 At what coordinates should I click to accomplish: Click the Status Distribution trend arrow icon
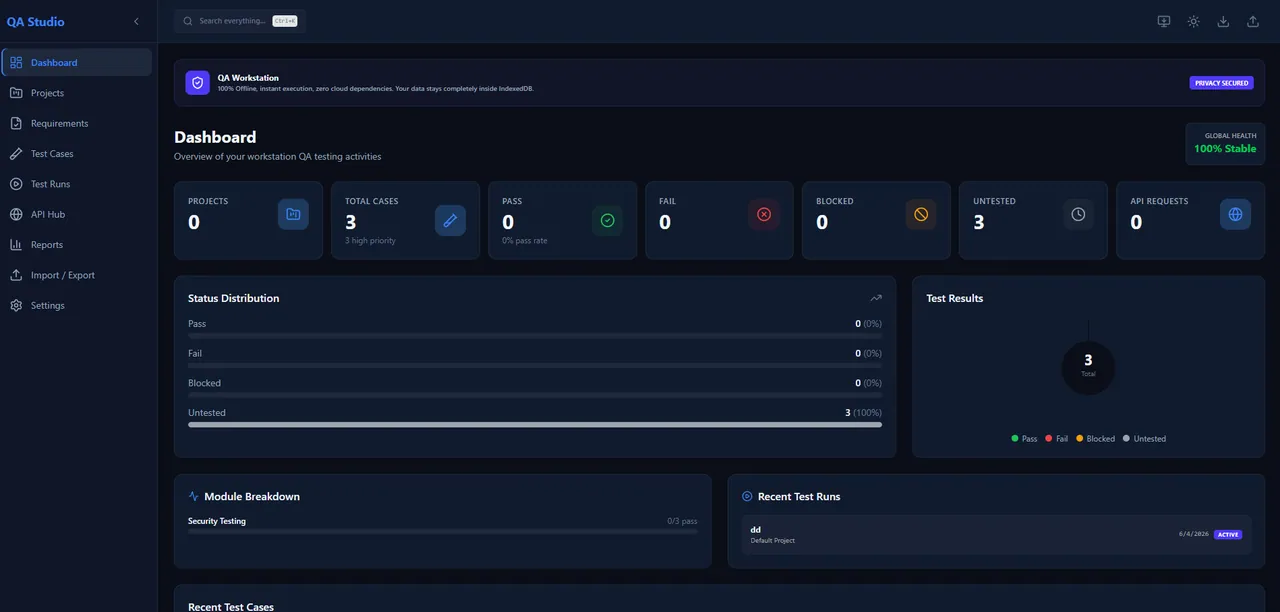[x=876, y=298]
